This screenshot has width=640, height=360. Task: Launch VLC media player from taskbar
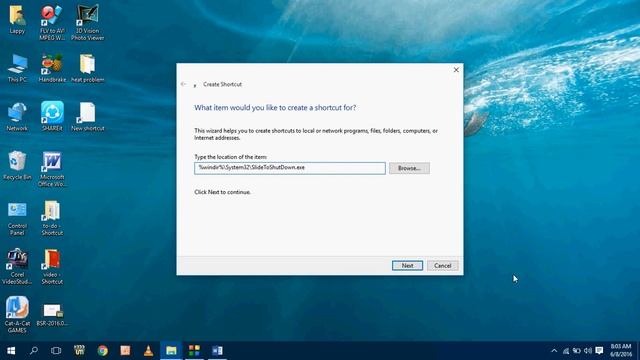click(149, 351)
